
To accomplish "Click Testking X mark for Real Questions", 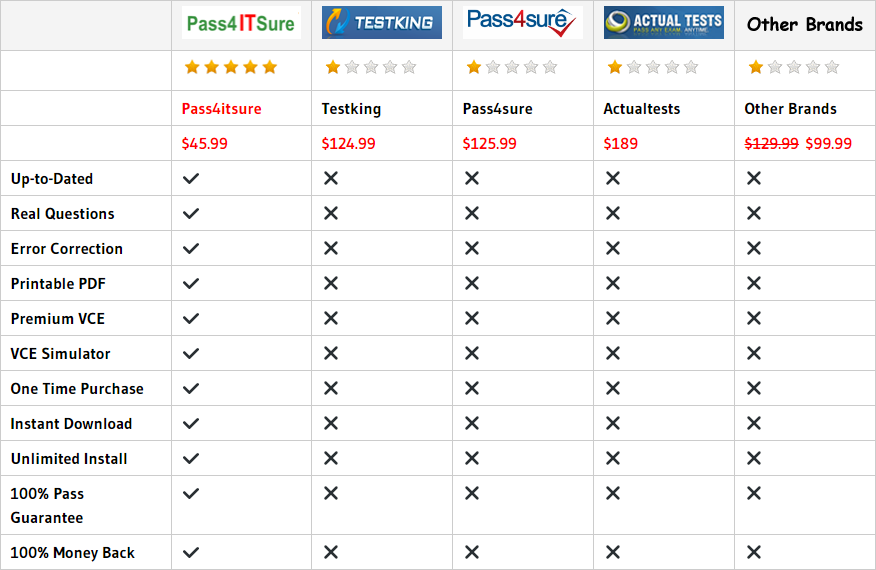I will [x=331, y=214].
